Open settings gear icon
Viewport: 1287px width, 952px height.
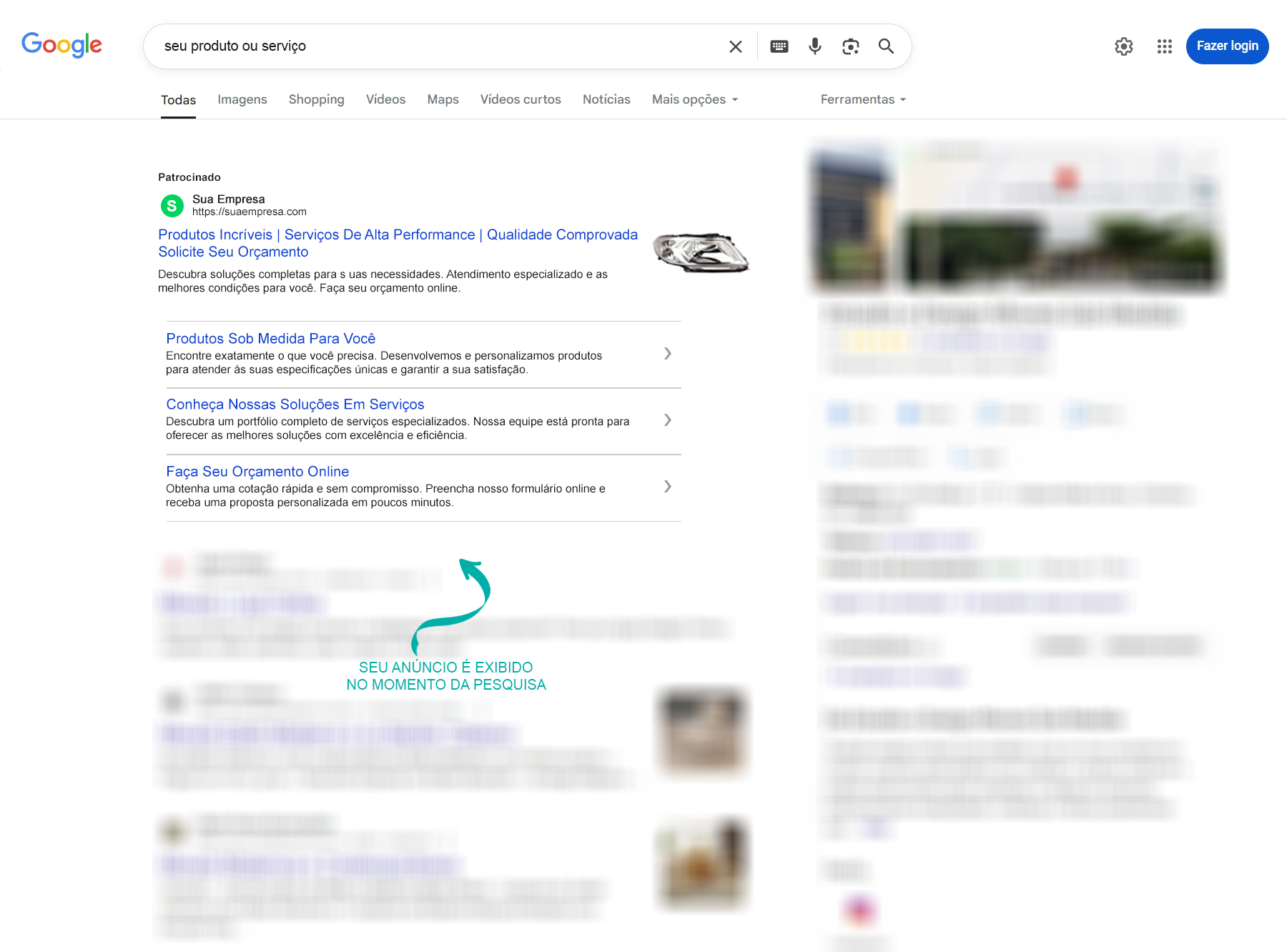1123,46
